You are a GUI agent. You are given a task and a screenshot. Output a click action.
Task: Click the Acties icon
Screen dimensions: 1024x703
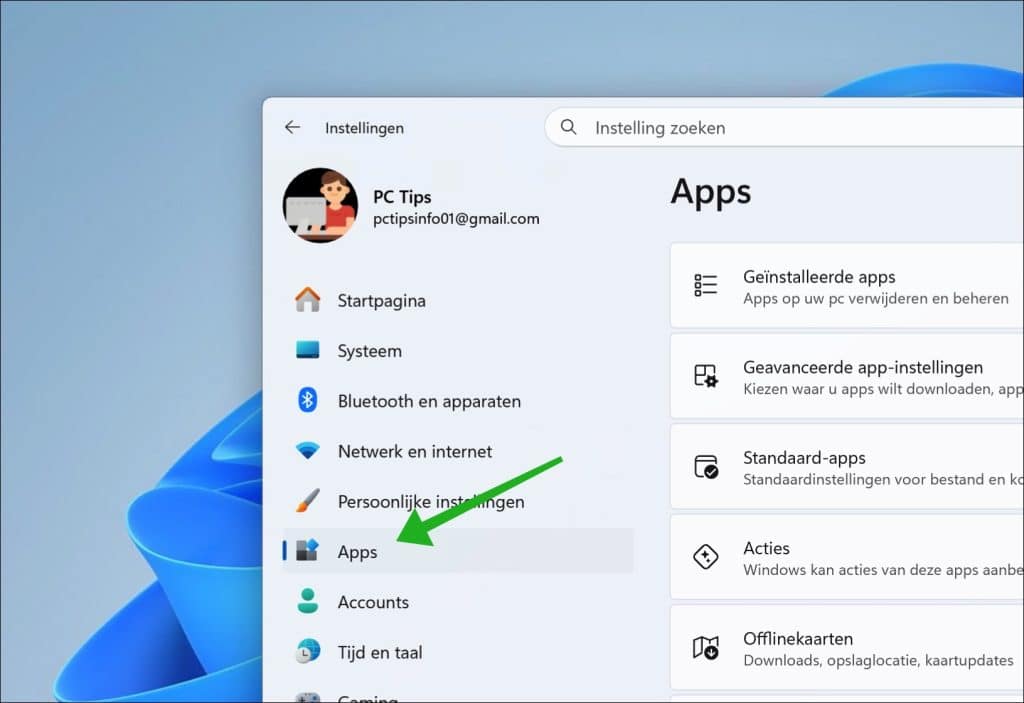[x=706, y=557]
